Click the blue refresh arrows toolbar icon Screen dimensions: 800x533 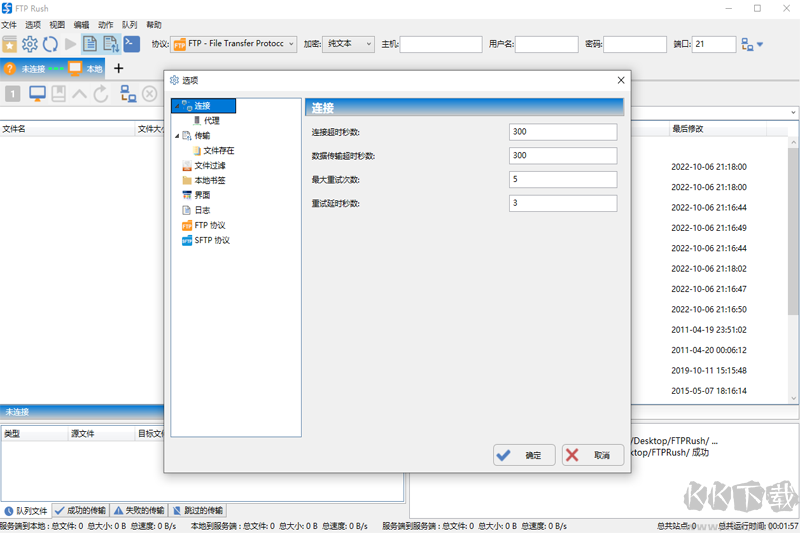[x=50, y=44]
